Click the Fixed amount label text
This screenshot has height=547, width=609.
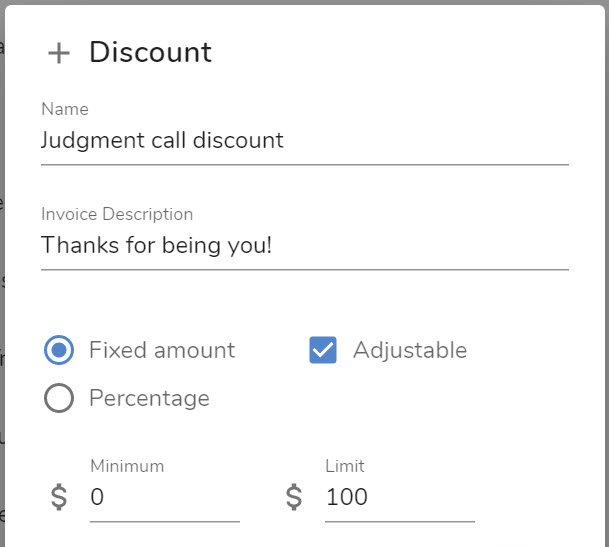pyautogui.click(x=162, y=350)
